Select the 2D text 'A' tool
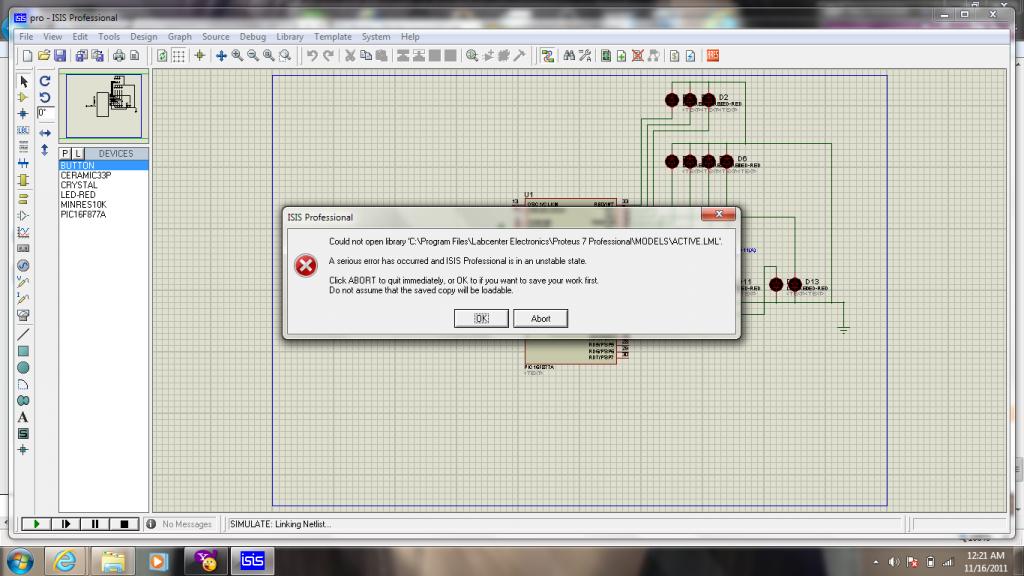The width and height of the screenshot is (1024, 576). 24,417
